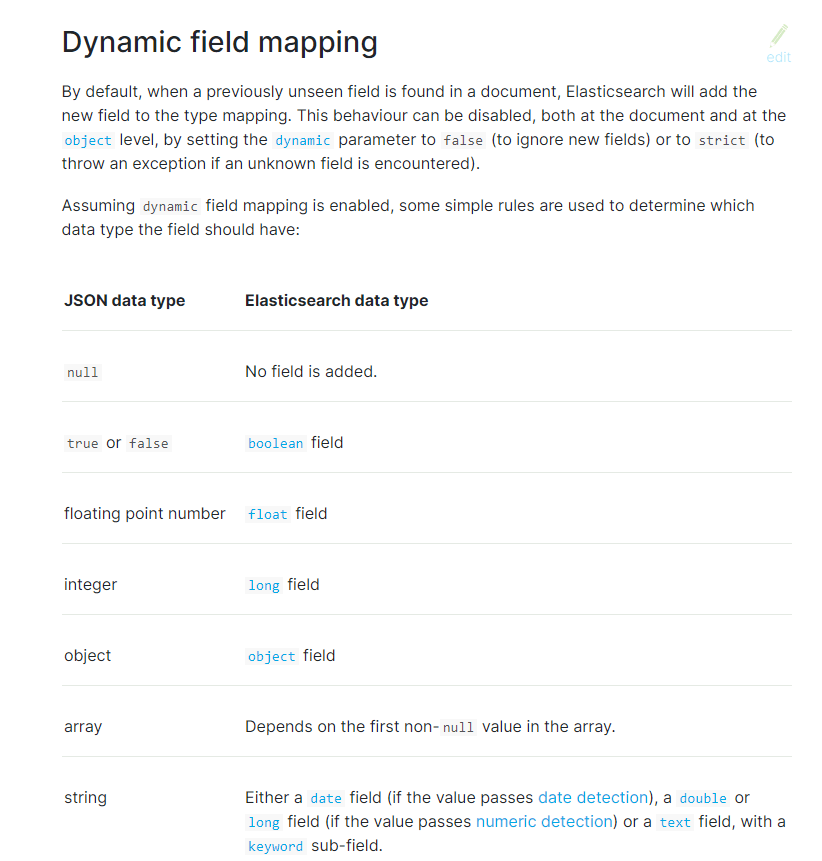Open the 'numeric detection' link
Viewport: 822px width, 861px height.
(x=544, y=821)
